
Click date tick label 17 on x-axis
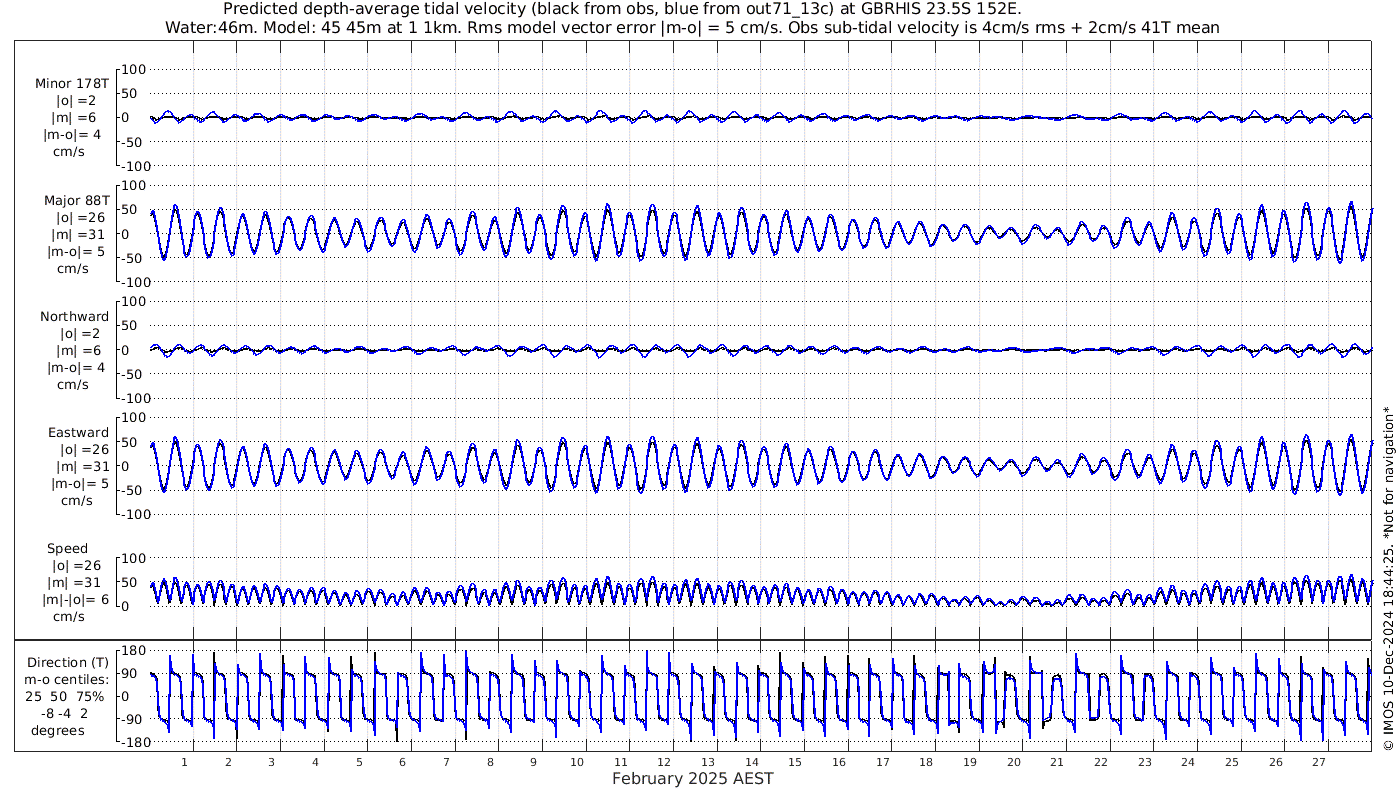click(x=883, y=762)
